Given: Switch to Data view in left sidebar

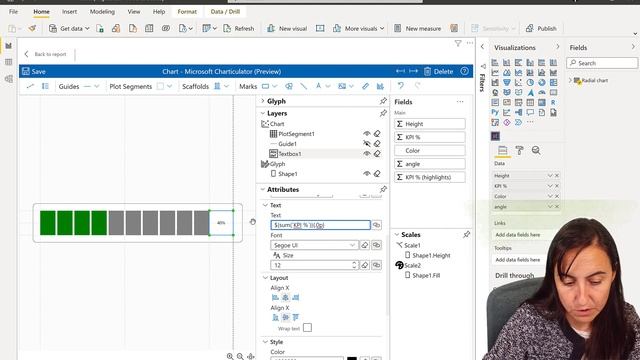Looking at the screenshot, I should click(9, 62).
